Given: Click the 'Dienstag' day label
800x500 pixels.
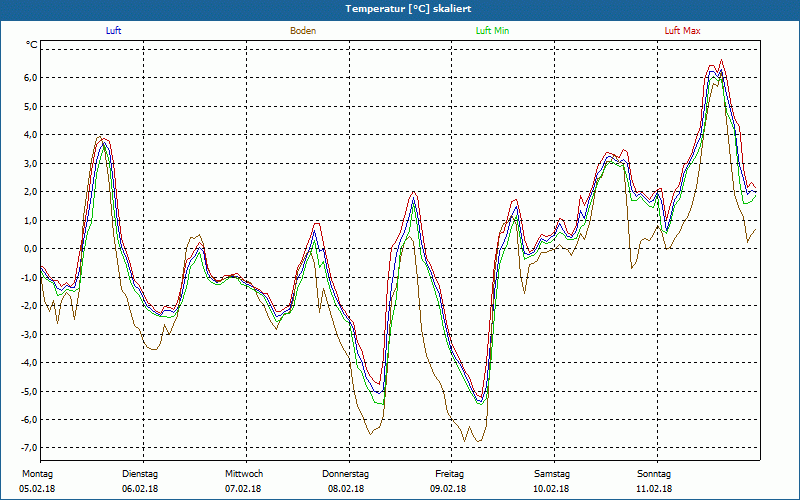Looking at the screenshot, I should click(140, 474).
